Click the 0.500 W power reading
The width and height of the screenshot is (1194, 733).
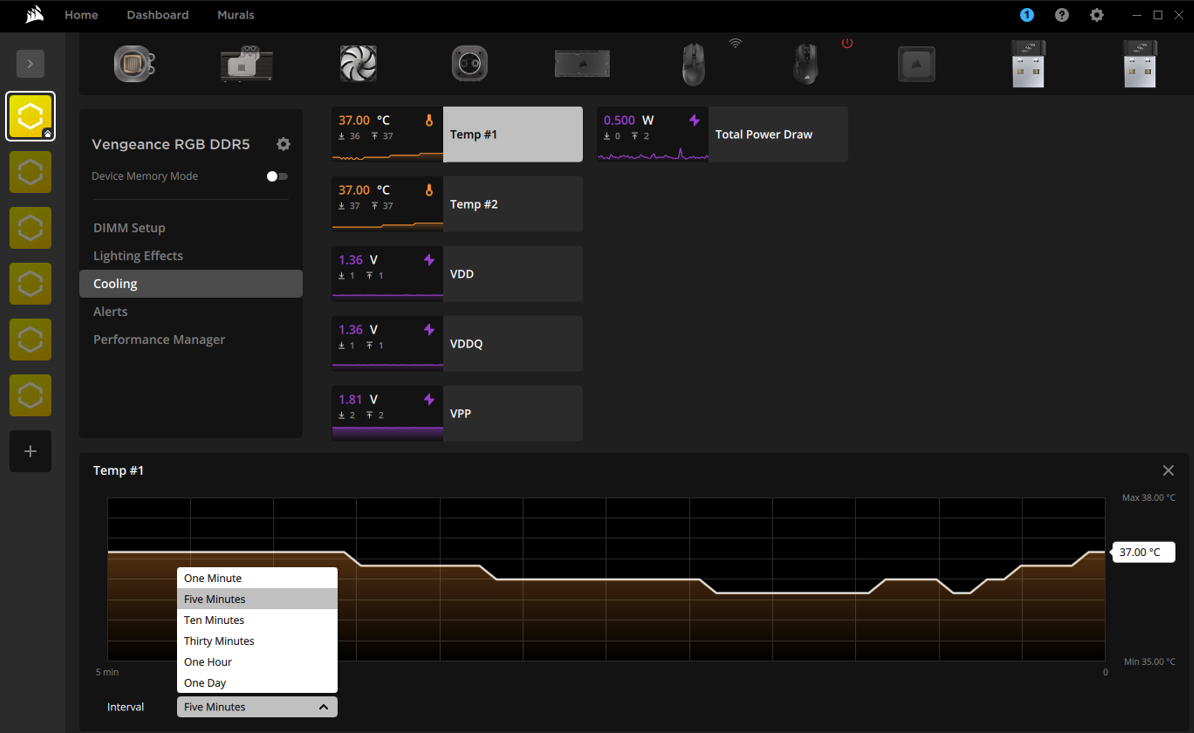pyautogui.click(x=628, y=120)
